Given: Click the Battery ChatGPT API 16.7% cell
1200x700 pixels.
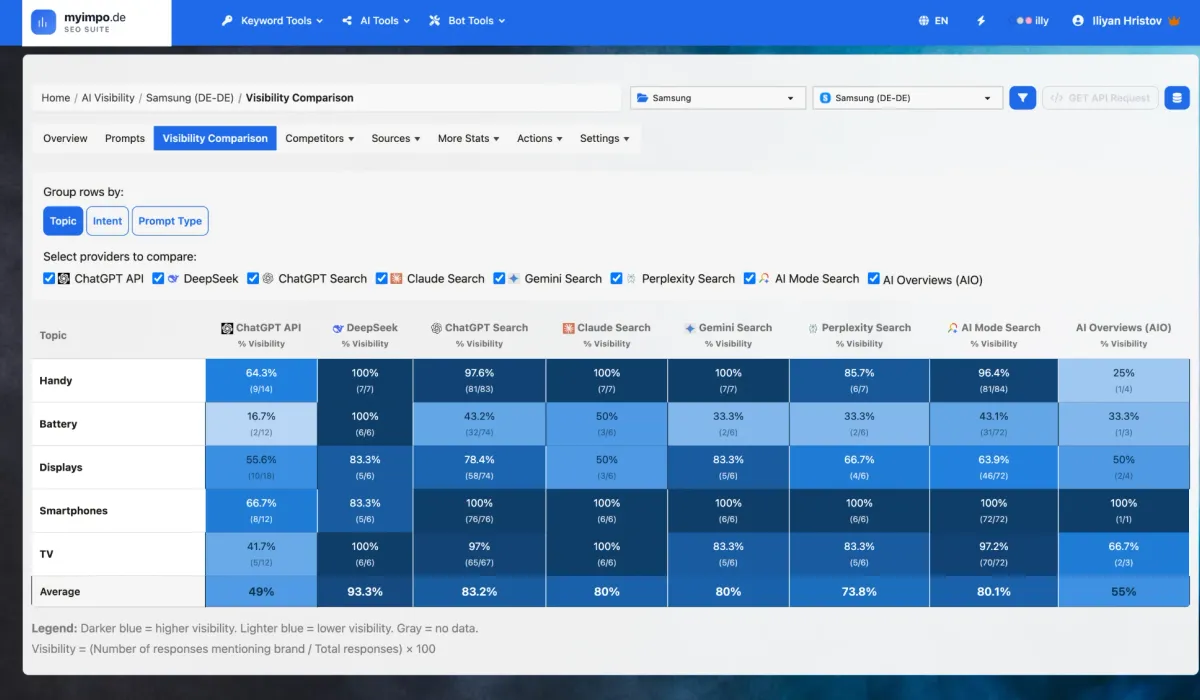Looking at the screenshot, I should point(261,424).
